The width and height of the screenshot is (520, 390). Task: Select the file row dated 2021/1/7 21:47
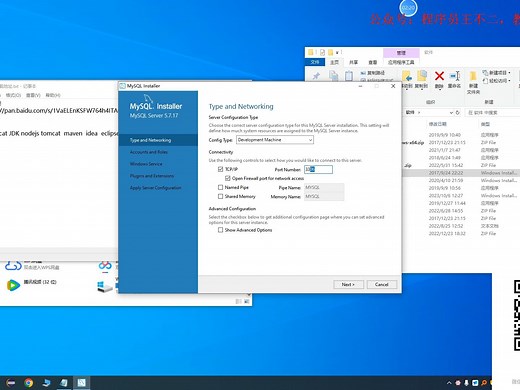(461, 150)
